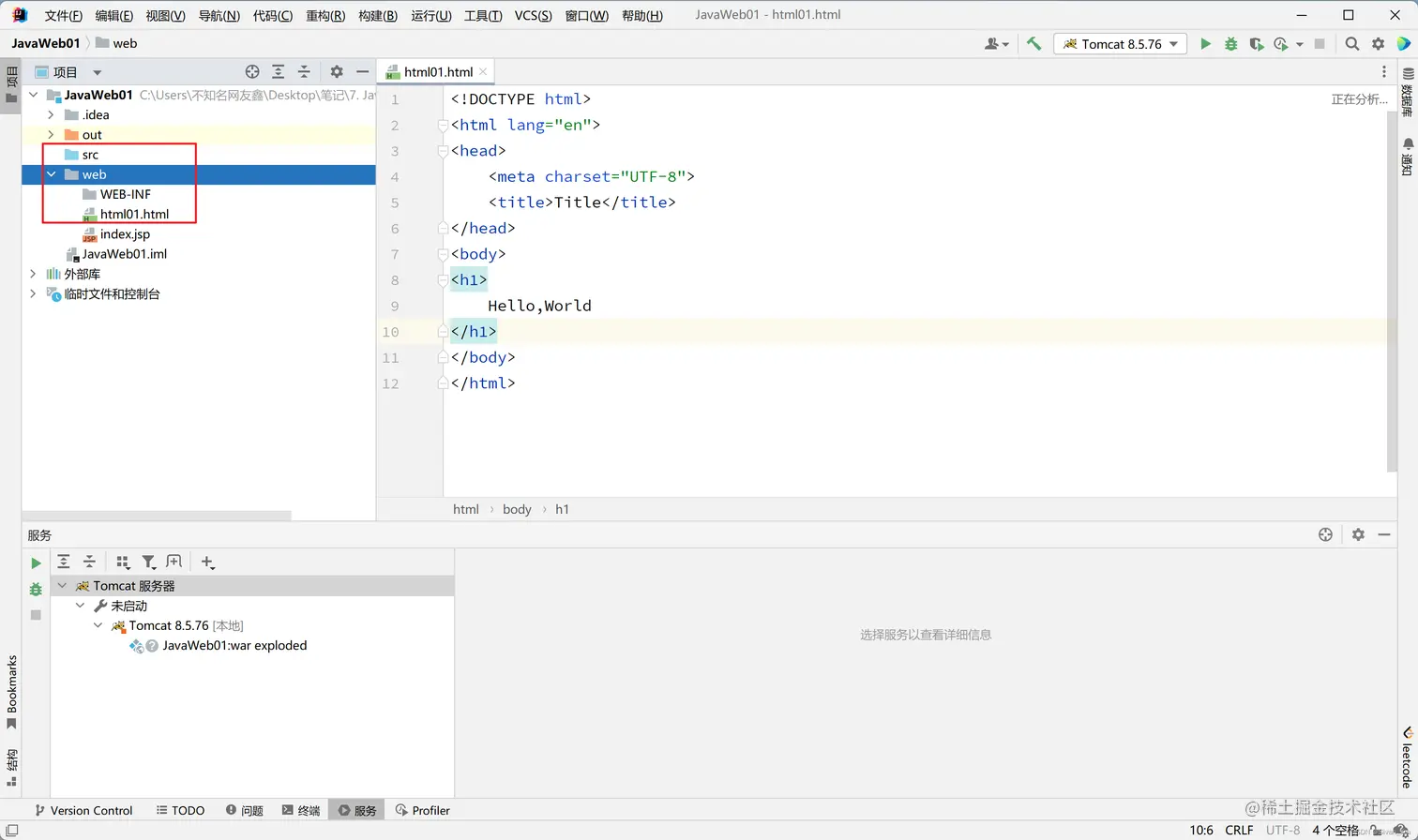Image resolution: width=1418 pixels, height=840 pixels.
Task: Click the filter funnel in Services toolbar
Action: [148, 562]
